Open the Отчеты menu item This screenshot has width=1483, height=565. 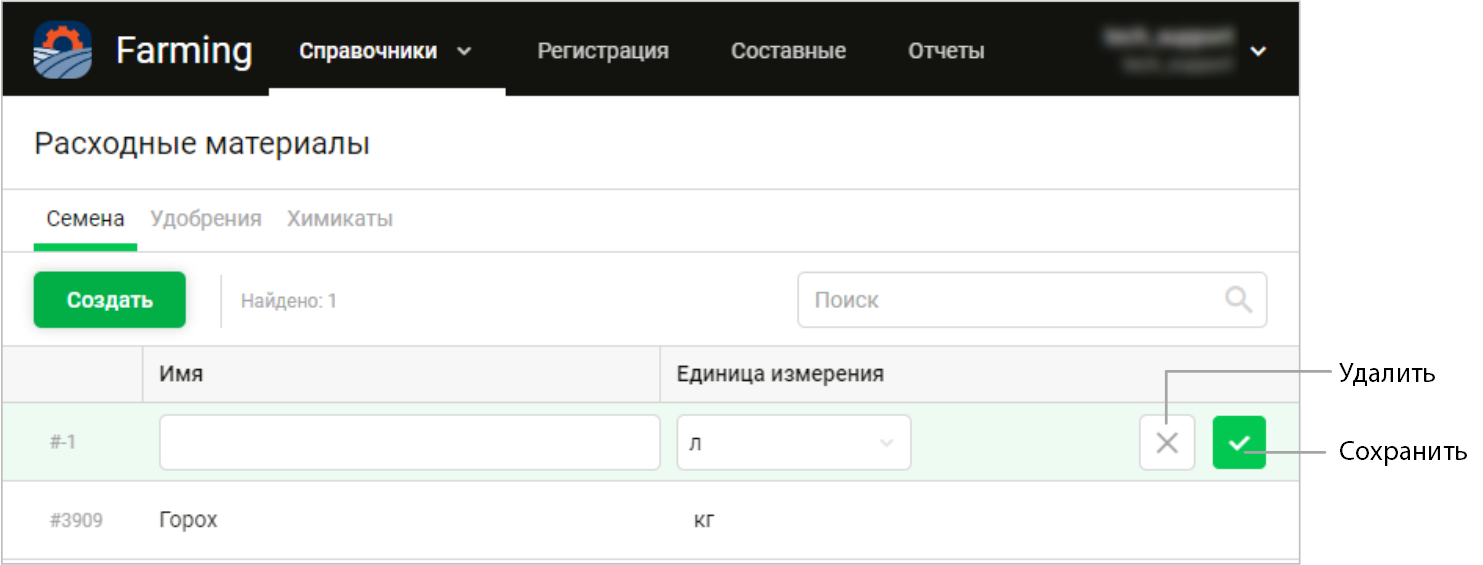pos(946,51)
